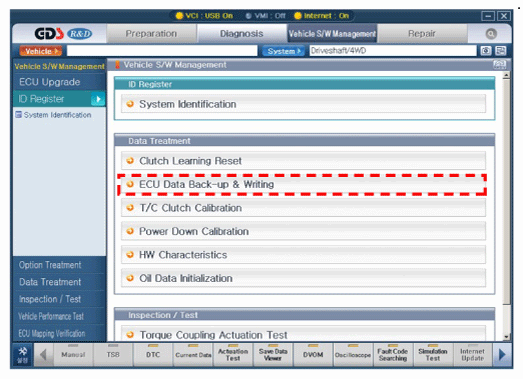Select Vehicle S/W Management tab
523x379 pixels.
pos(332,34)
